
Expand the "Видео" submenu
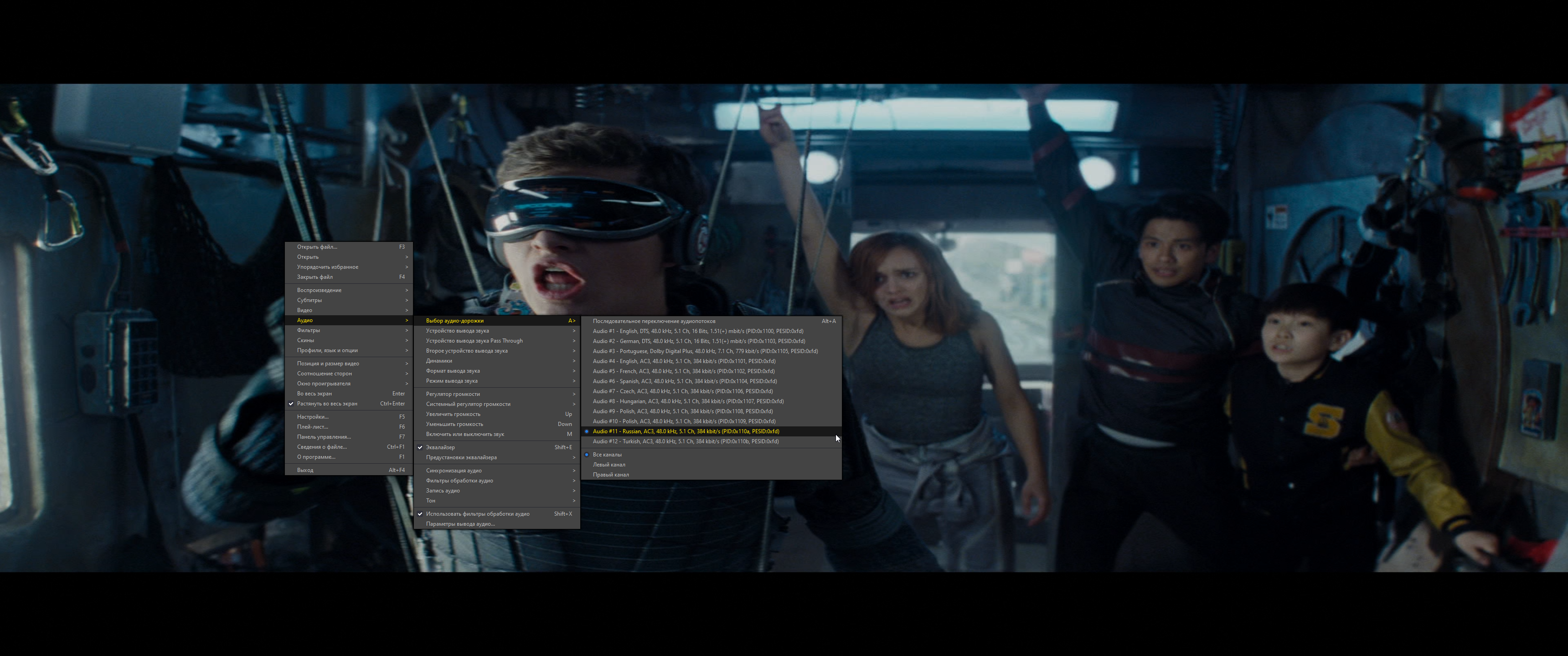[349, 310]
